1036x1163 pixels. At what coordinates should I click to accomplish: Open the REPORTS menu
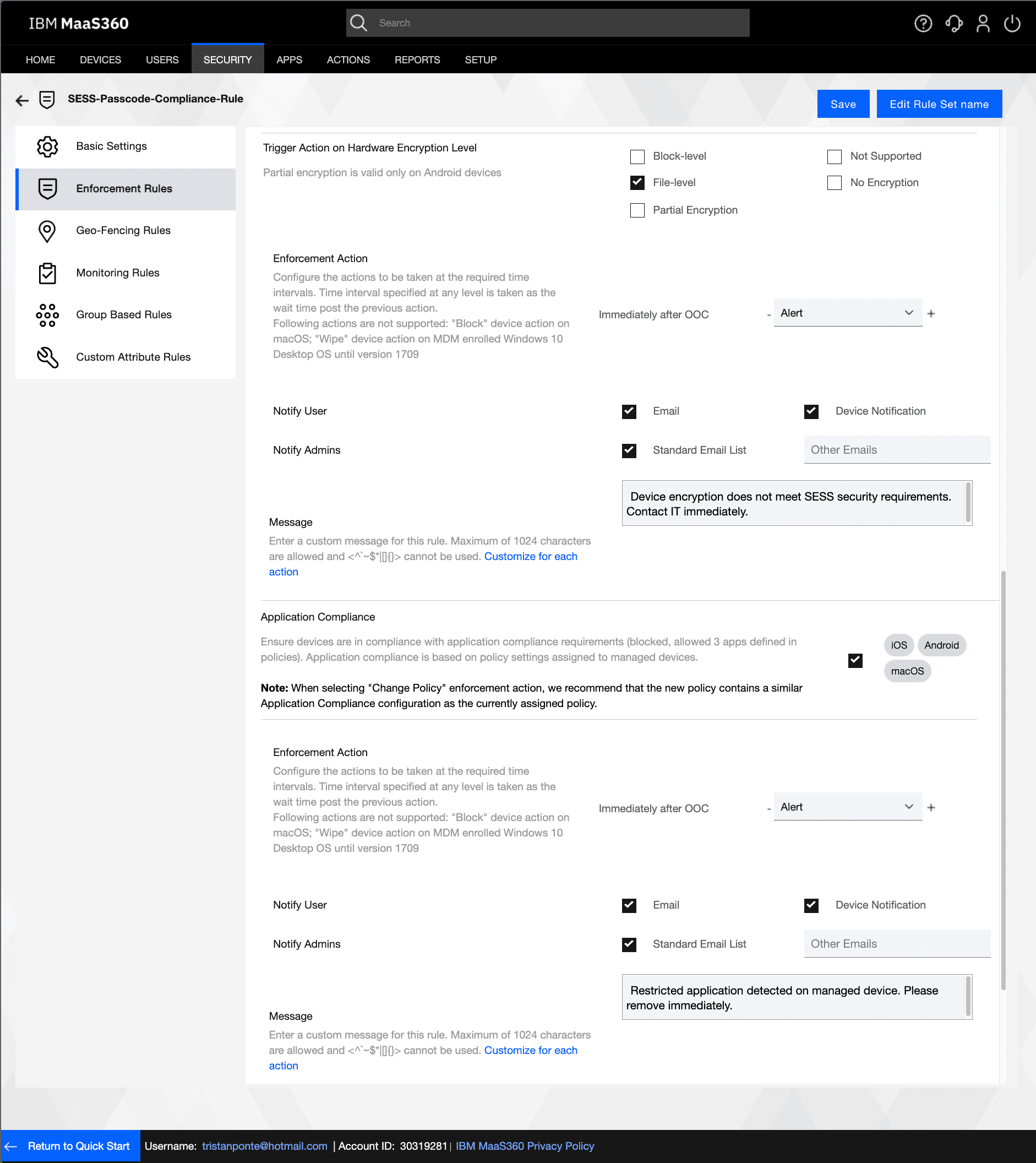[417, 60]
